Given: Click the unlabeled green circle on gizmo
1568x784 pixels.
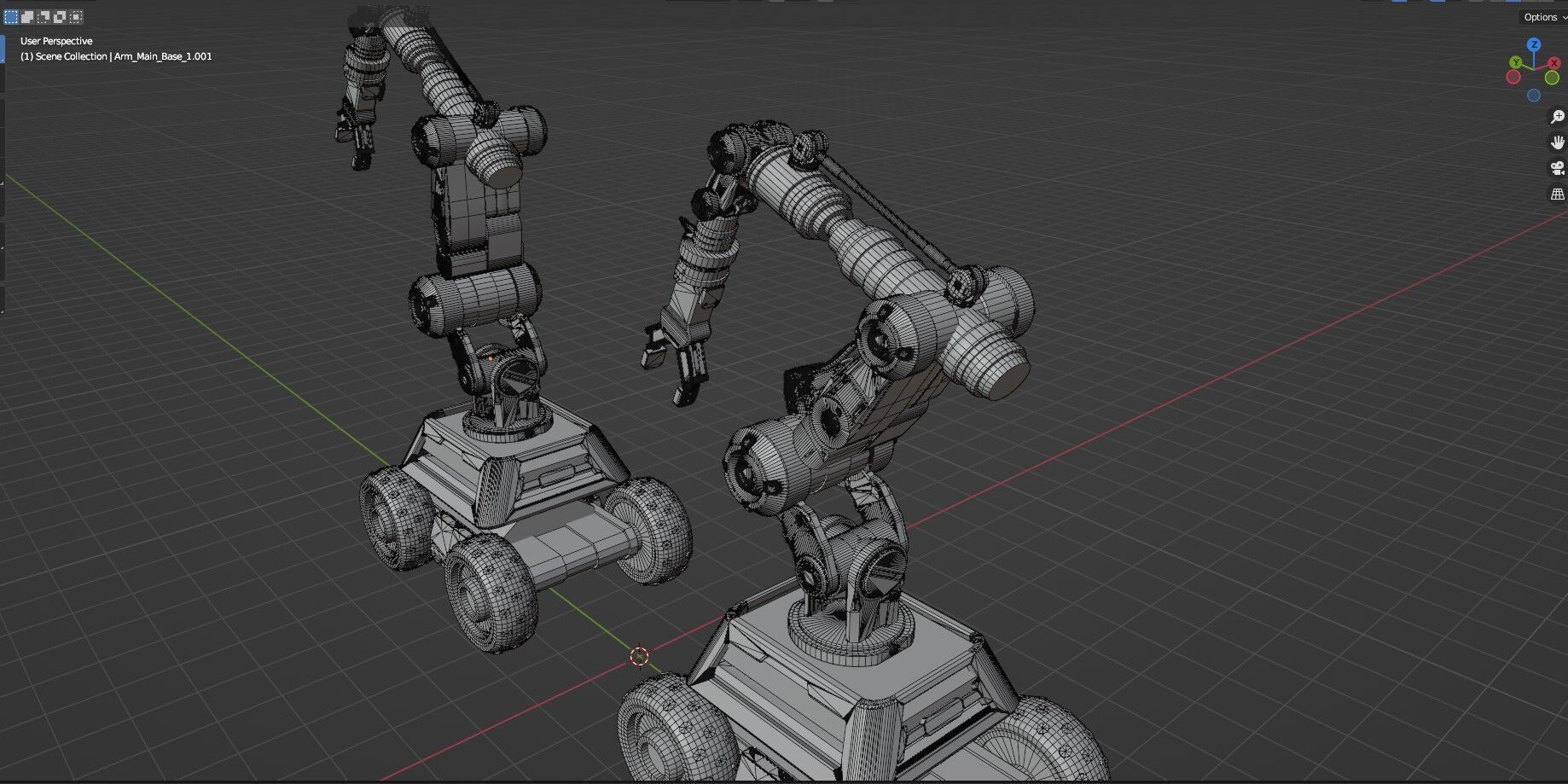Looking at the screenshot, I should 1552,78.
